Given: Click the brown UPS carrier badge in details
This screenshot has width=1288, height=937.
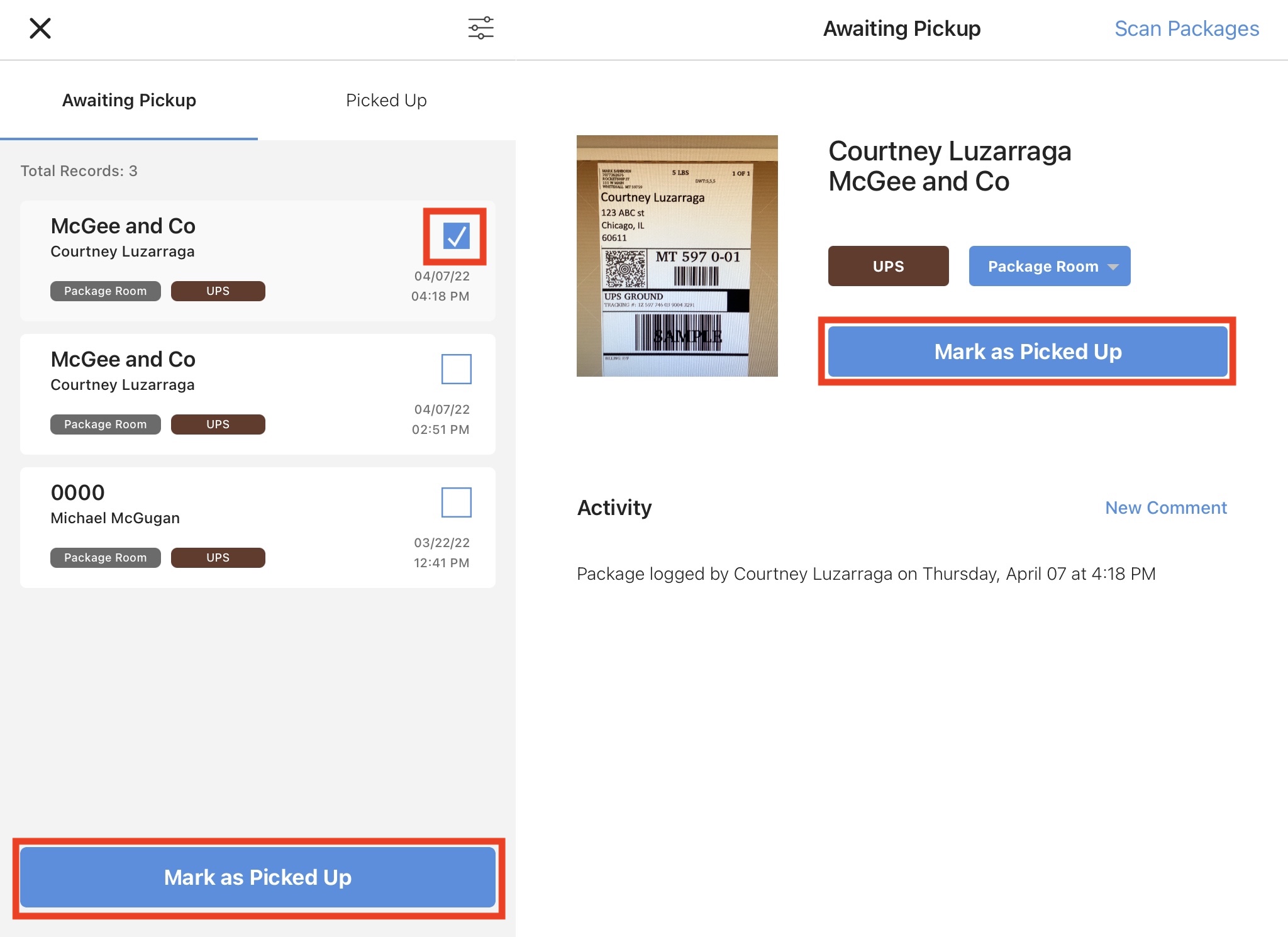Looking at the screenshot, I should pyautogui.click(x=888, y=266).
